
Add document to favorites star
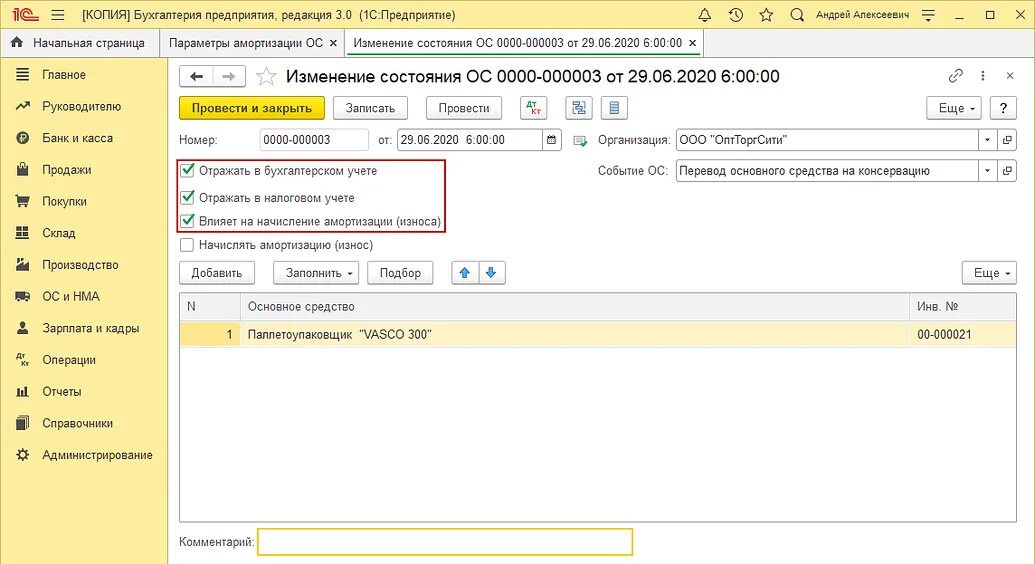(x=266, y=77)
